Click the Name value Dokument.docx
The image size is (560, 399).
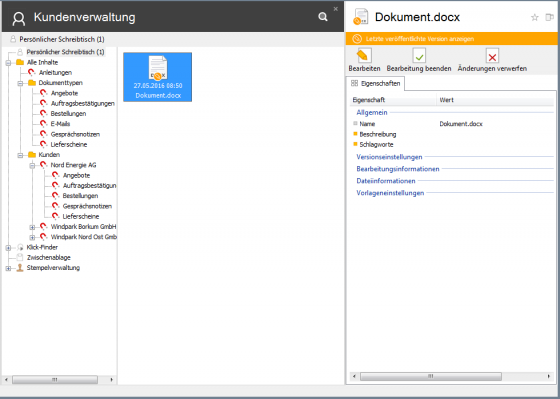click(x=461, y=124)
